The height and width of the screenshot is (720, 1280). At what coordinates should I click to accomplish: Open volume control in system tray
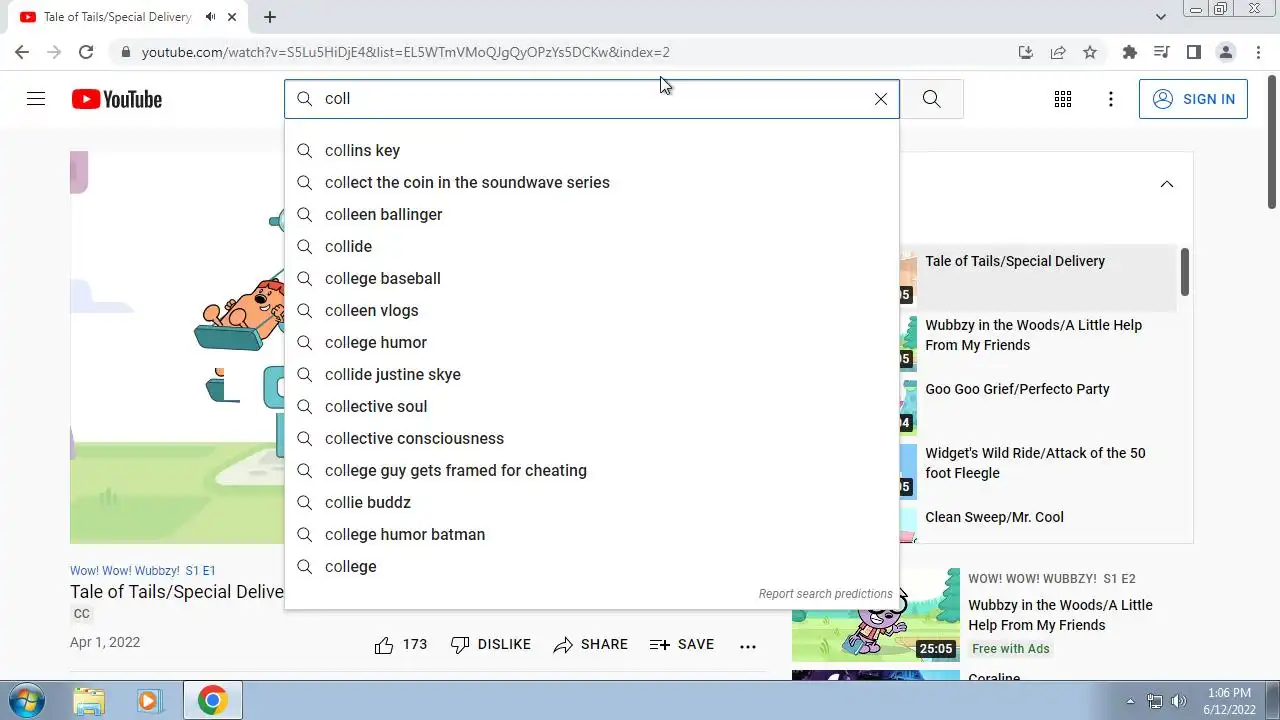(1179, 701)
